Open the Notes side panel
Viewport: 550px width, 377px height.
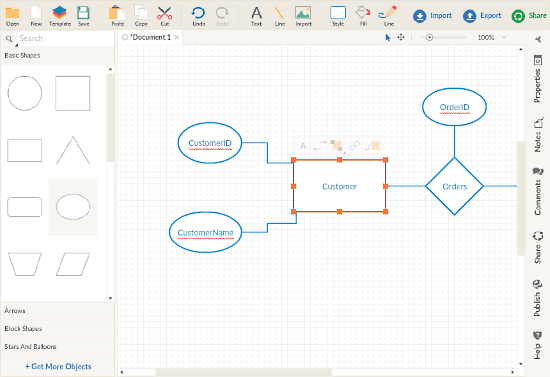538,135
